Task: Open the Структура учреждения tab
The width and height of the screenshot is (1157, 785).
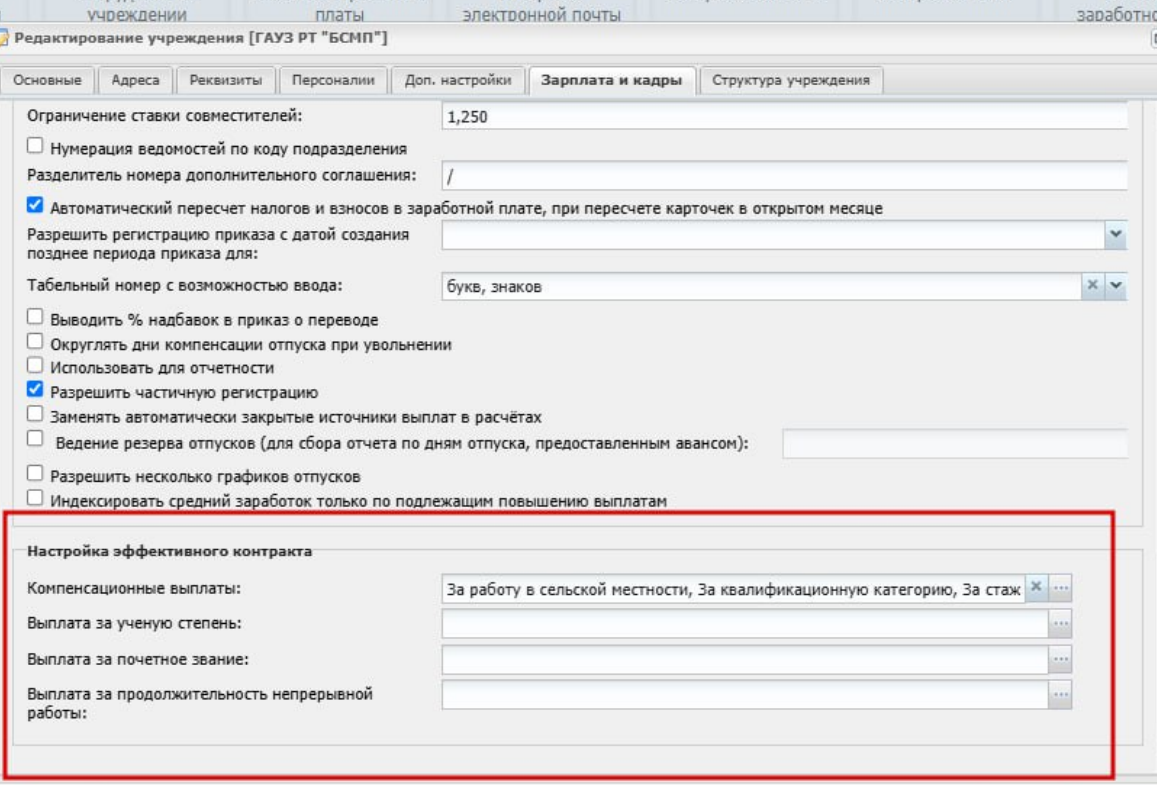Action: 791,80
